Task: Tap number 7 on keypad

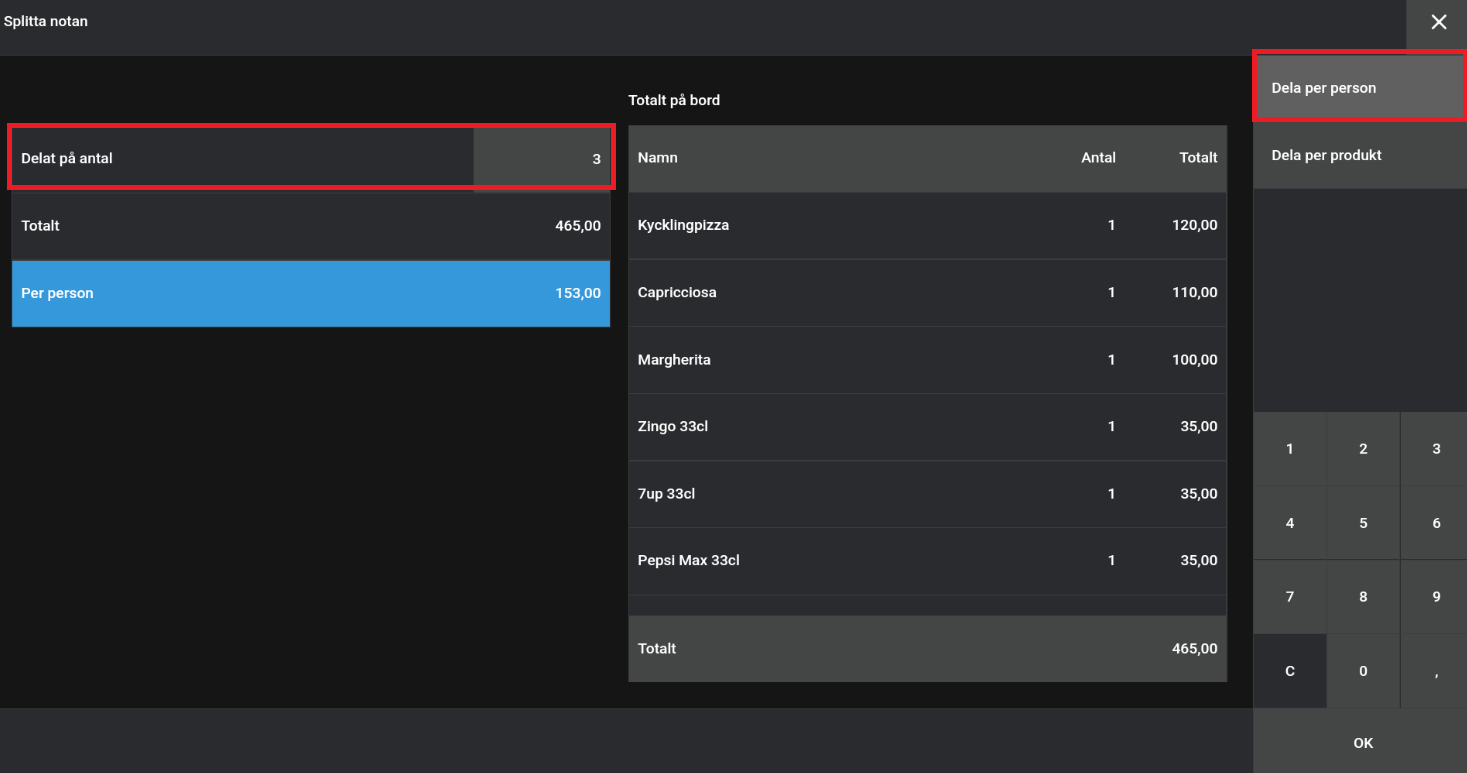Action: pos(1289,597)
